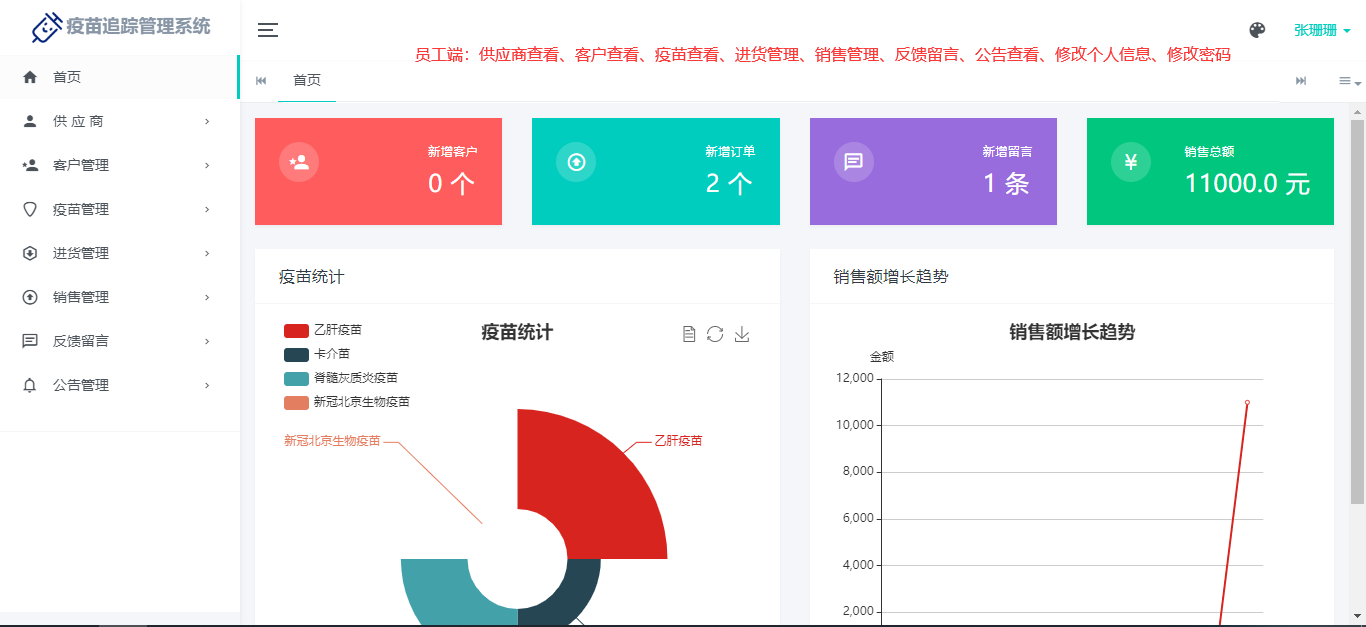Open the tab operations dropdown at far right

[x=1350, y=81]
